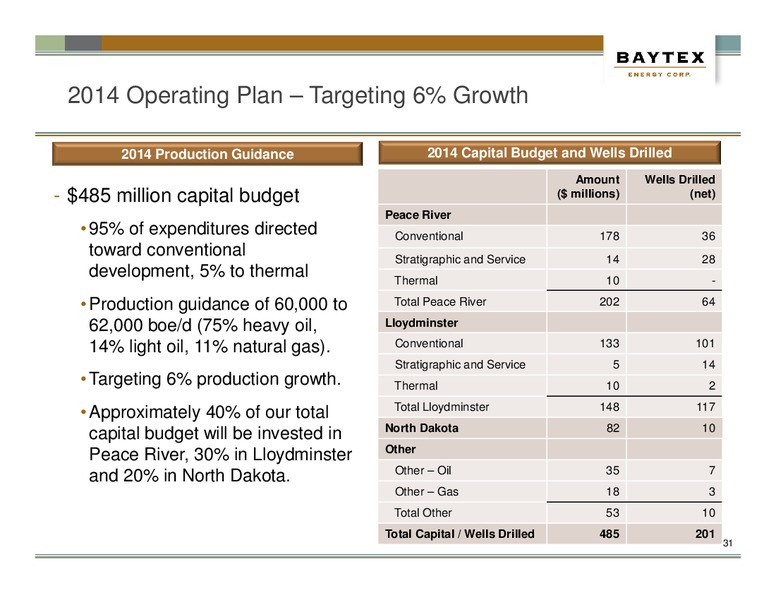Viewport: 776px width, 600px height.
Task: Click North Dakota amount 82
Action: point(613,428)
